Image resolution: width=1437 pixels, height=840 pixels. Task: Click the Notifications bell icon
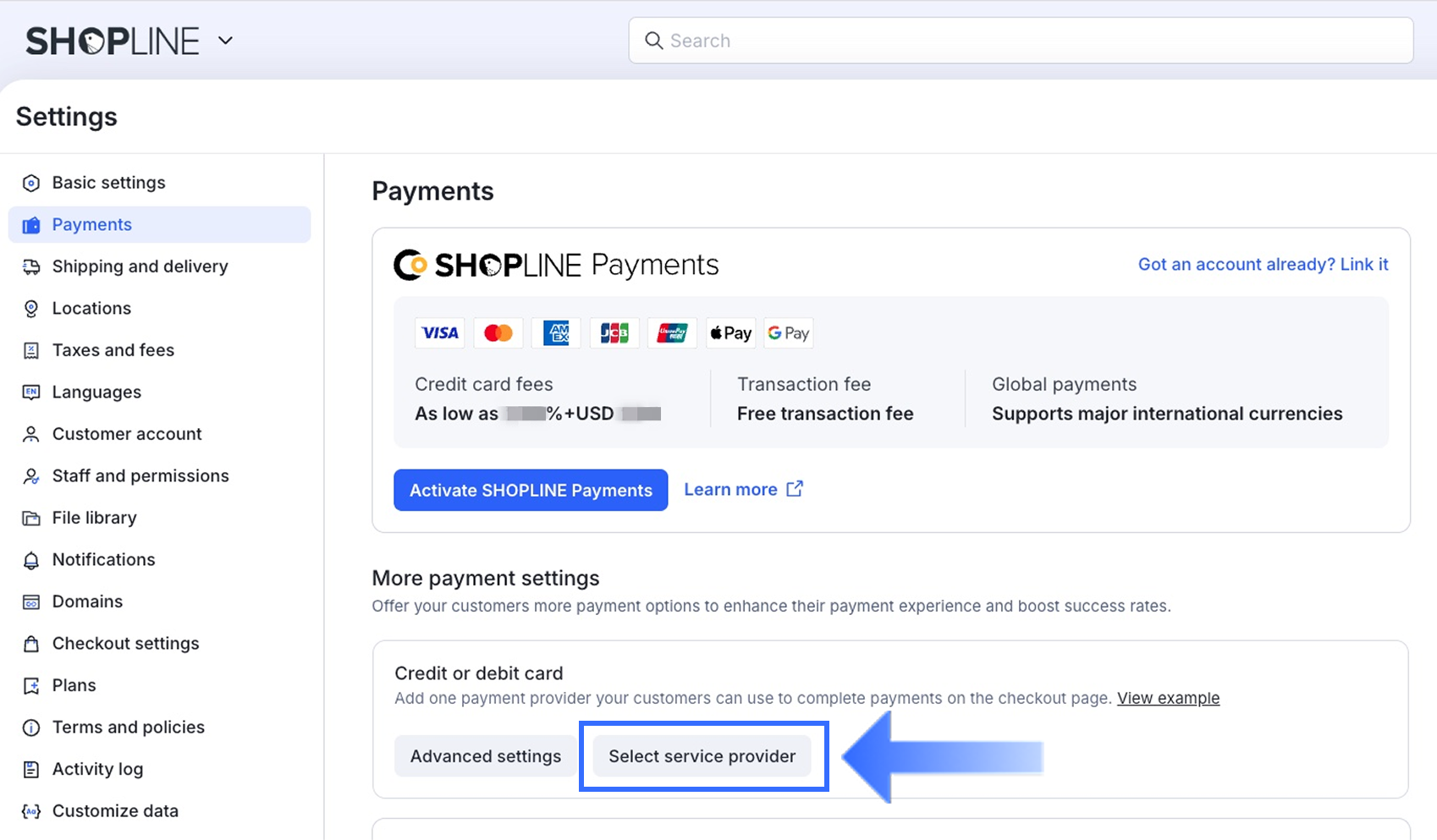[31, 560]
